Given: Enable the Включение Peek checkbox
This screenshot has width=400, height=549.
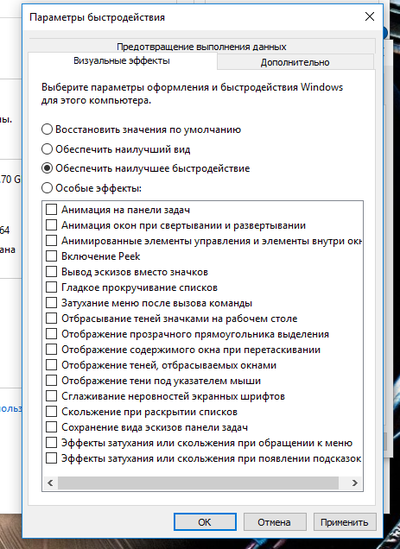Looking at the screenshot, I should tap(51, 256).
